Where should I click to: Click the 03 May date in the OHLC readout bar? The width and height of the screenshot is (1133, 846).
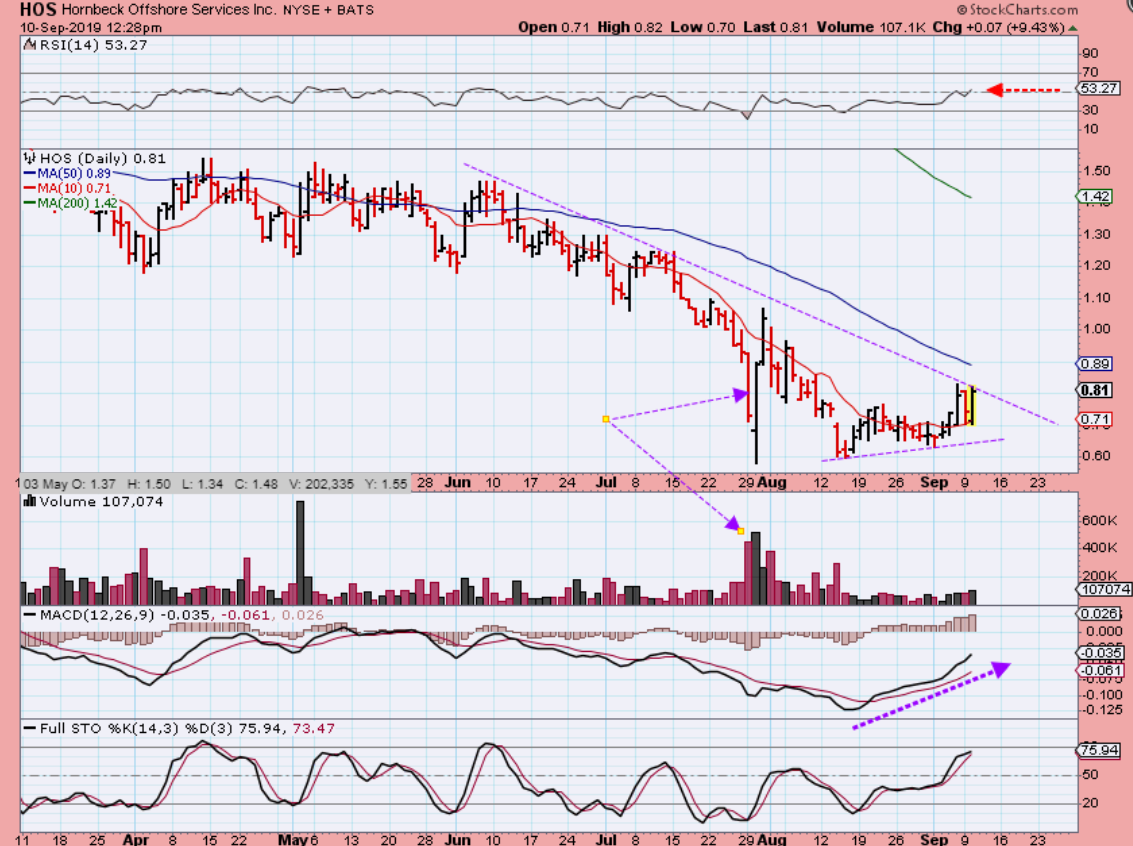[45, 483]
